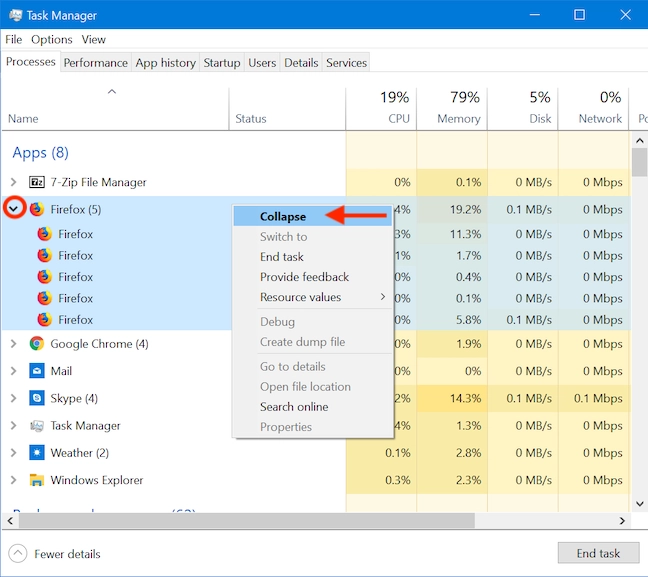Choose End task in context menu
The width and height of the screenshot is (648, 577).
coord(312,257)
